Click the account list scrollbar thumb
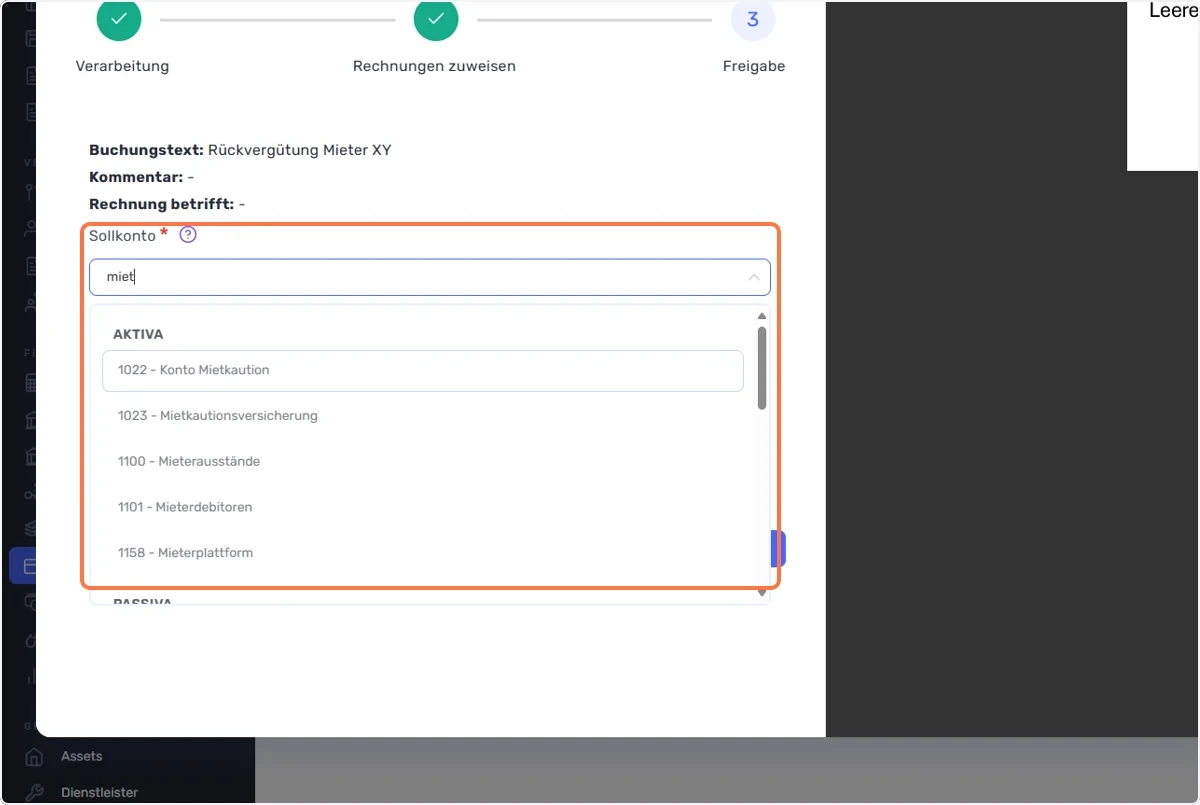The image size is (1200, 805). 762,368
